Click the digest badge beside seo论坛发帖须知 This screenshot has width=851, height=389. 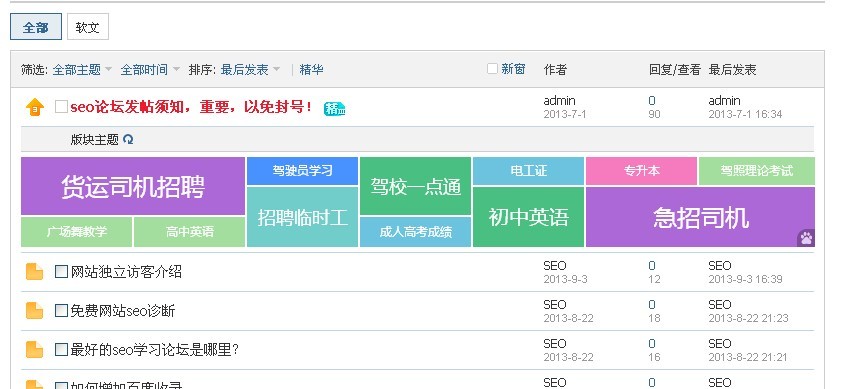(335, 109)
